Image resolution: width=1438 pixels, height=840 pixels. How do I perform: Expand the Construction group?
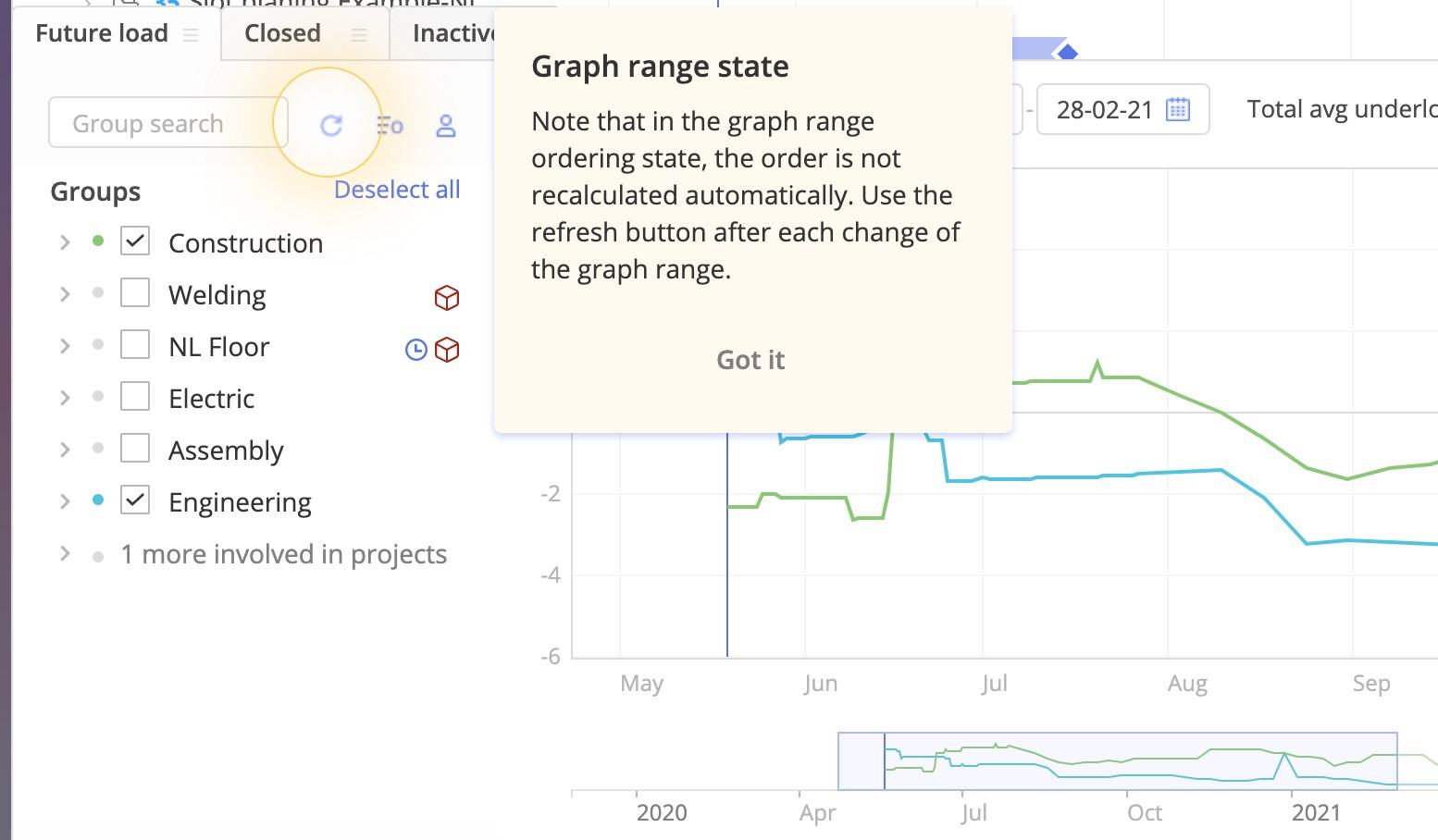[65, 242]
